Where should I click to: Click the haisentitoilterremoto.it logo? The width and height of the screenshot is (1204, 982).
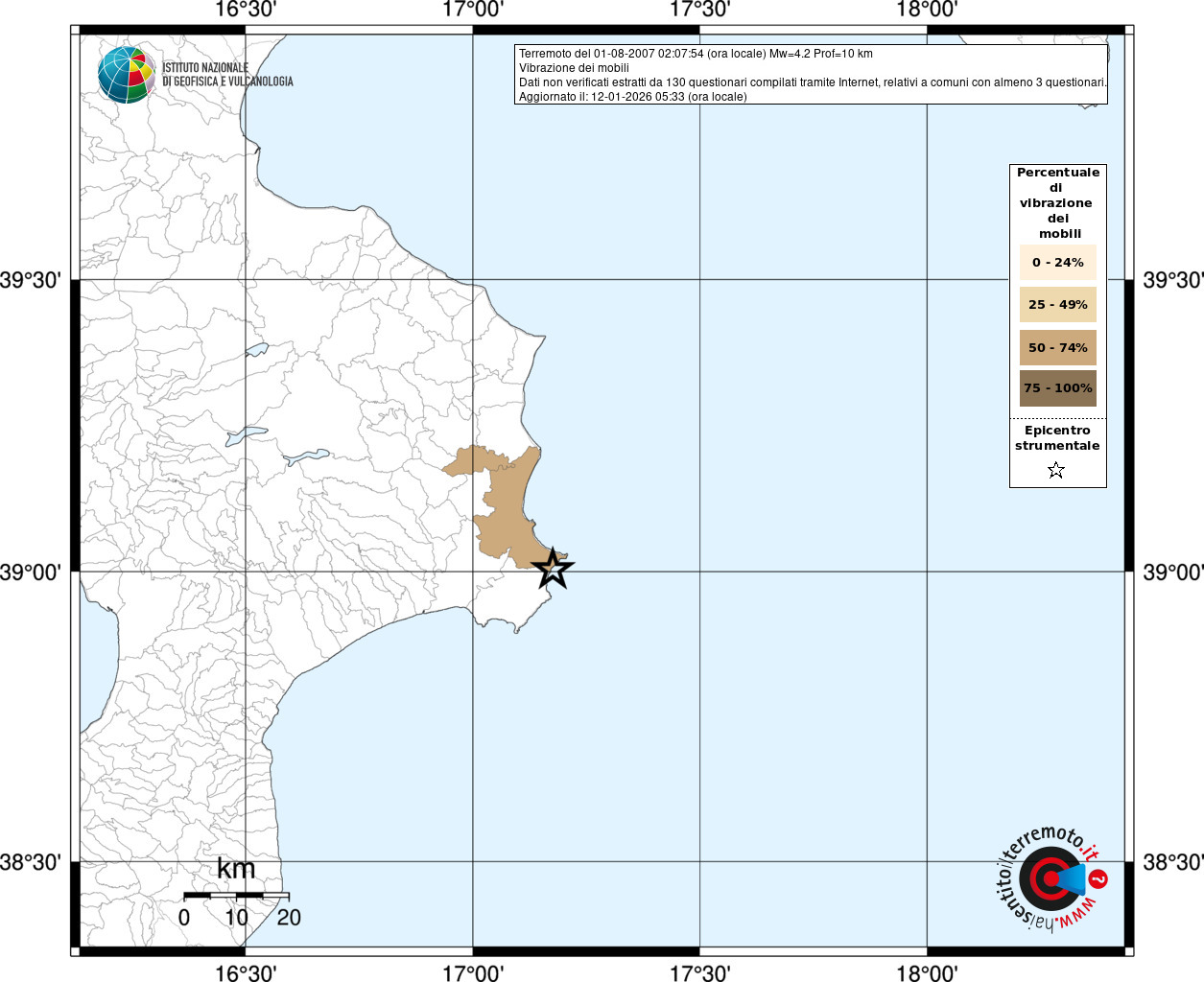coord(1052,878)
